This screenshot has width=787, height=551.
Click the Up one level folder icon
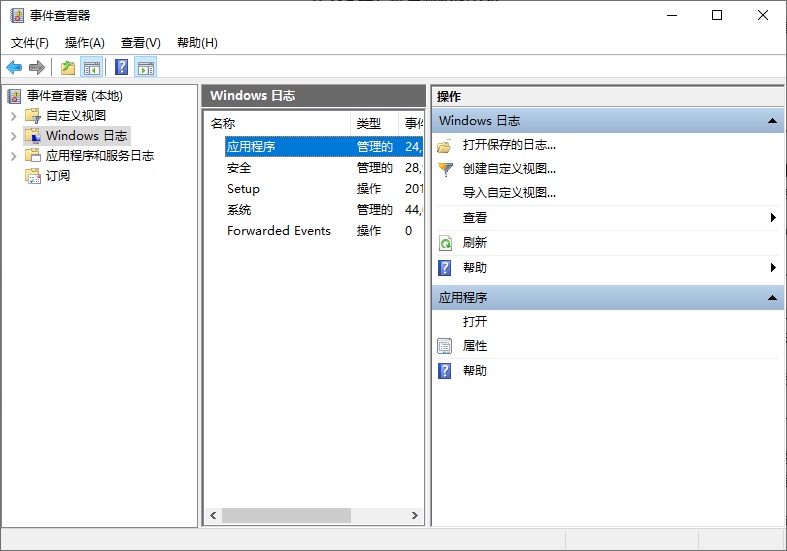[68, 67]
